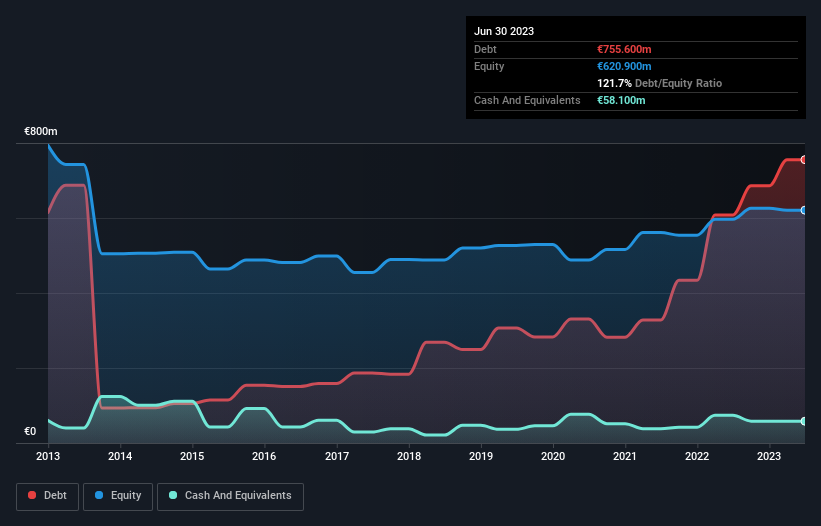Click the €800m y-axis label
Viewport: 821px width, 526px height.
tap(41, 131)
